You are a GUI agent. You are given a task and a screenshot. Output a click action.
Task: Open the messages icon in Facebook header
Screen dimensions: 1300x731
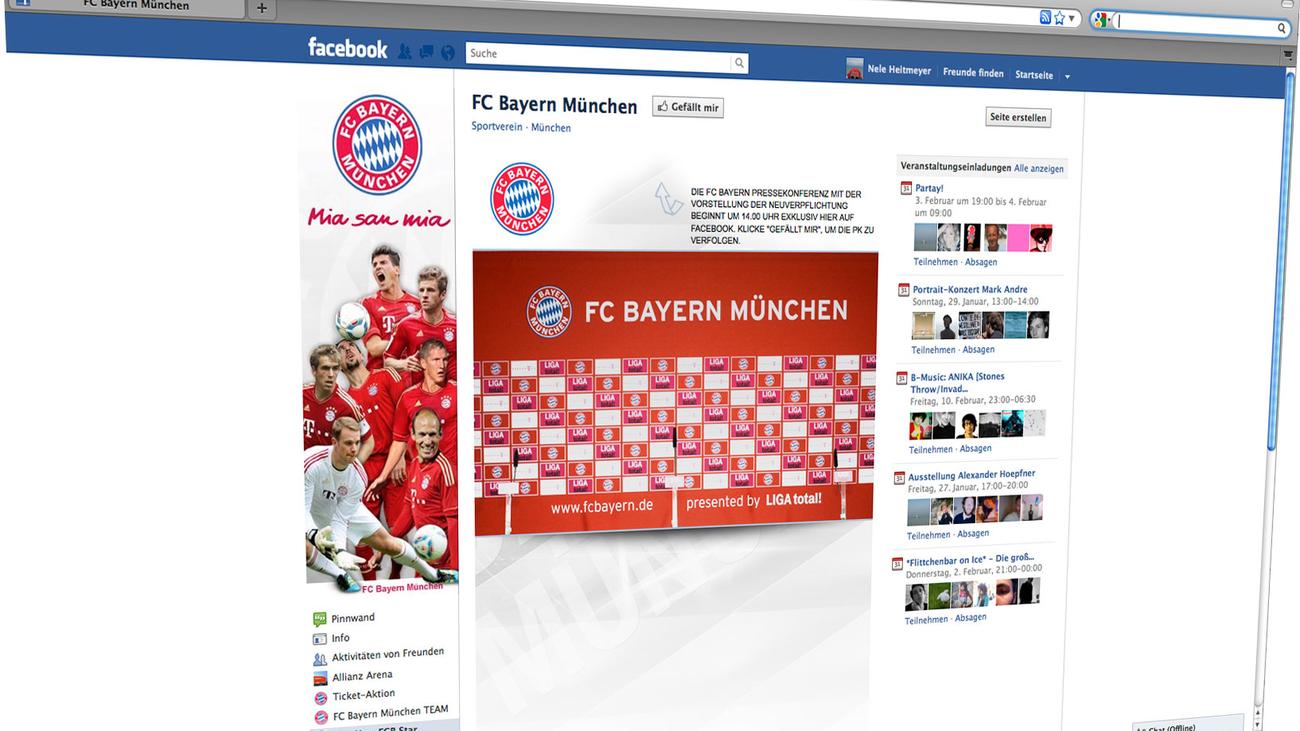point(426,52)
